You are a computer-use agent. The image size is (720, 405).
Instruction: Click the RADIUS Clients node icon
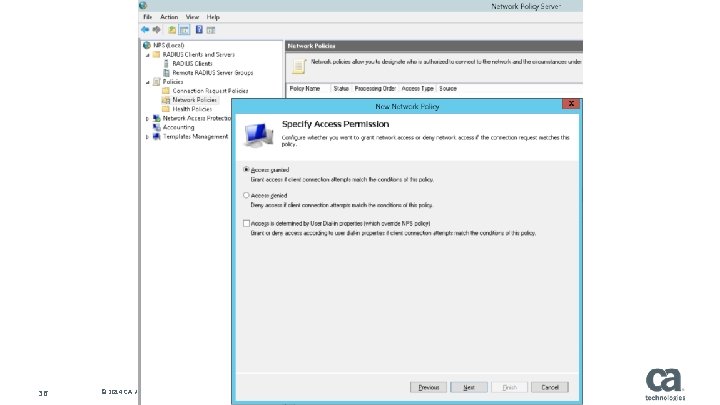166,63
